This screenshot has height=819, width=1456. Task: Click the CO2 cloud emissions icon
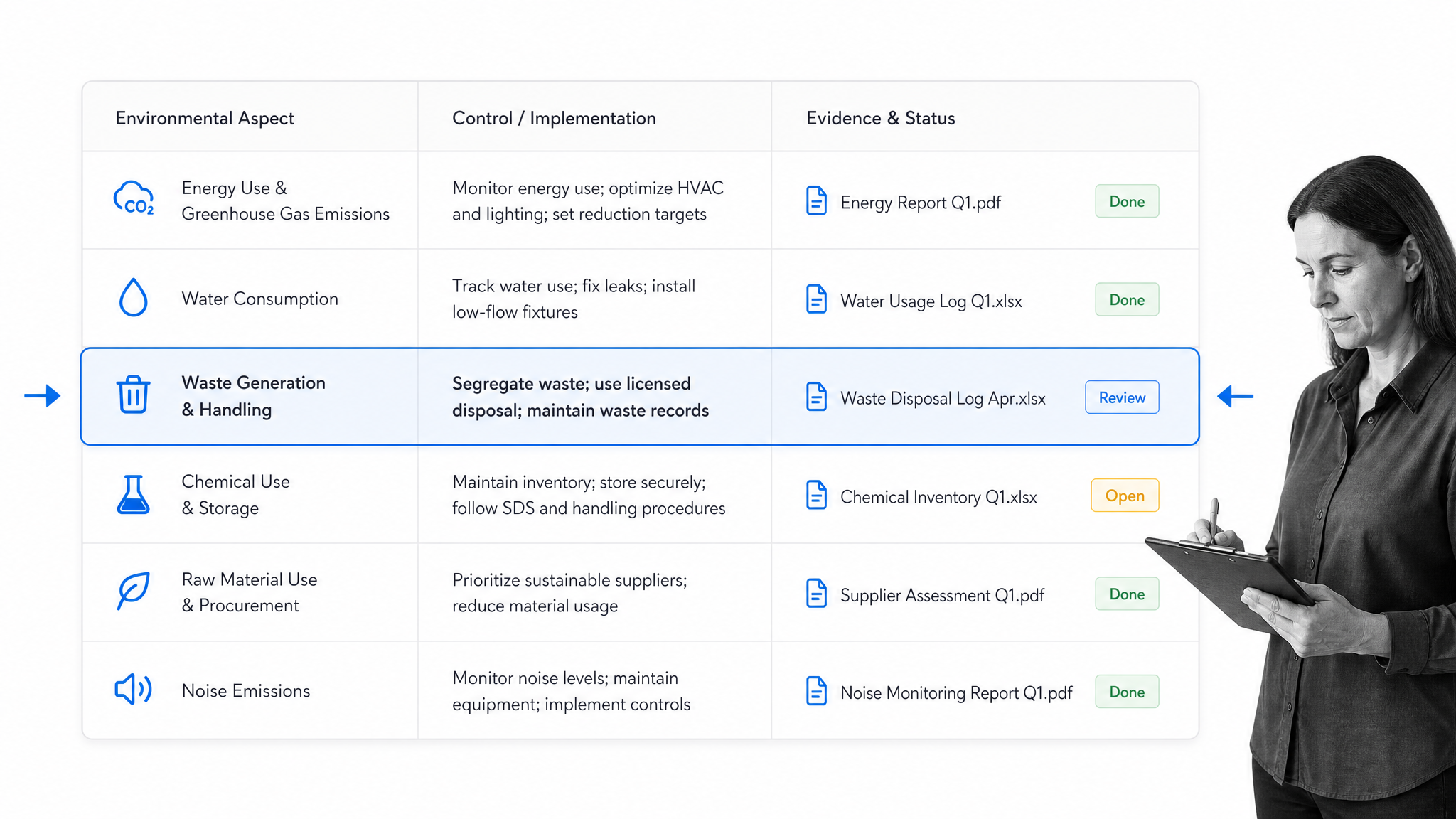[x=134, y=198]
